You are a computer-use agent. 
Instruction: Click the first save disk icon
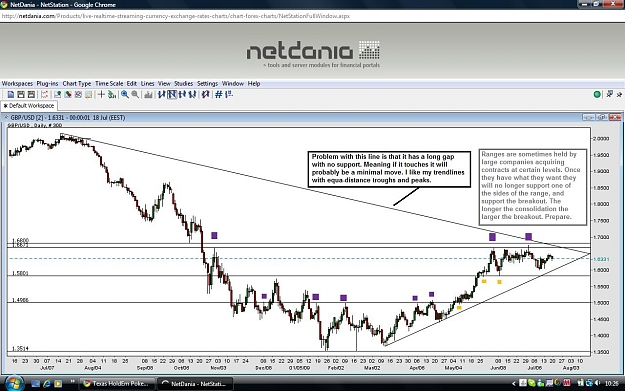[x=21, y=94]
